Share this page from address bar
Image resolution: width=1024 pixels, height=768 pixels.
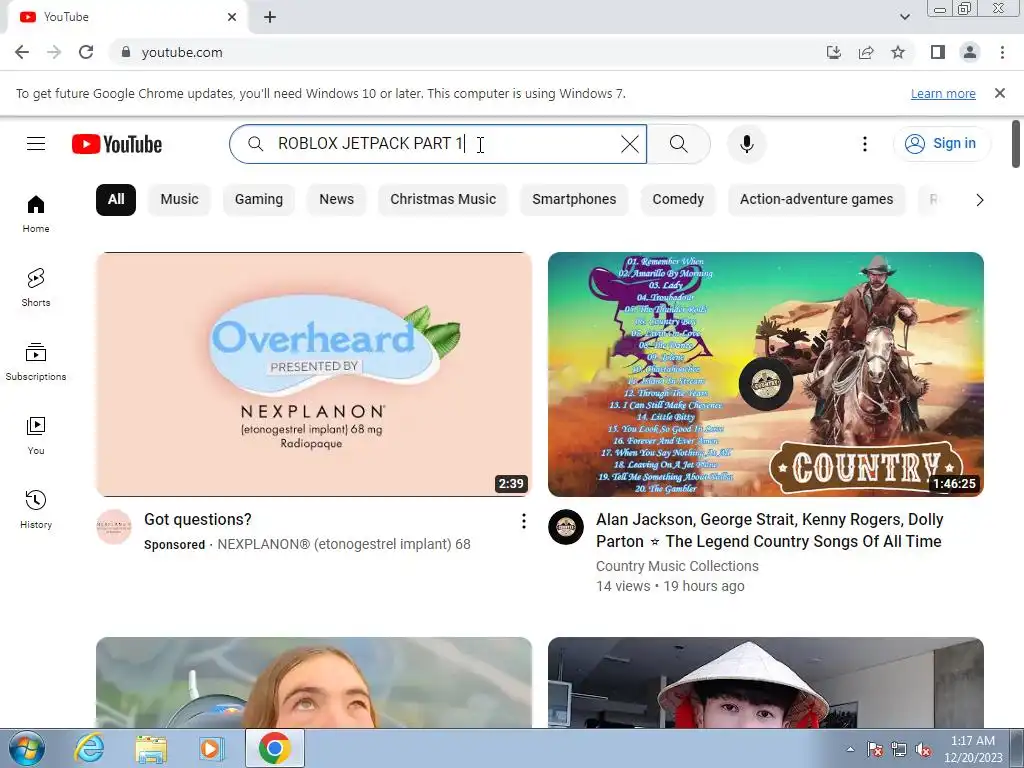[866, 52]
